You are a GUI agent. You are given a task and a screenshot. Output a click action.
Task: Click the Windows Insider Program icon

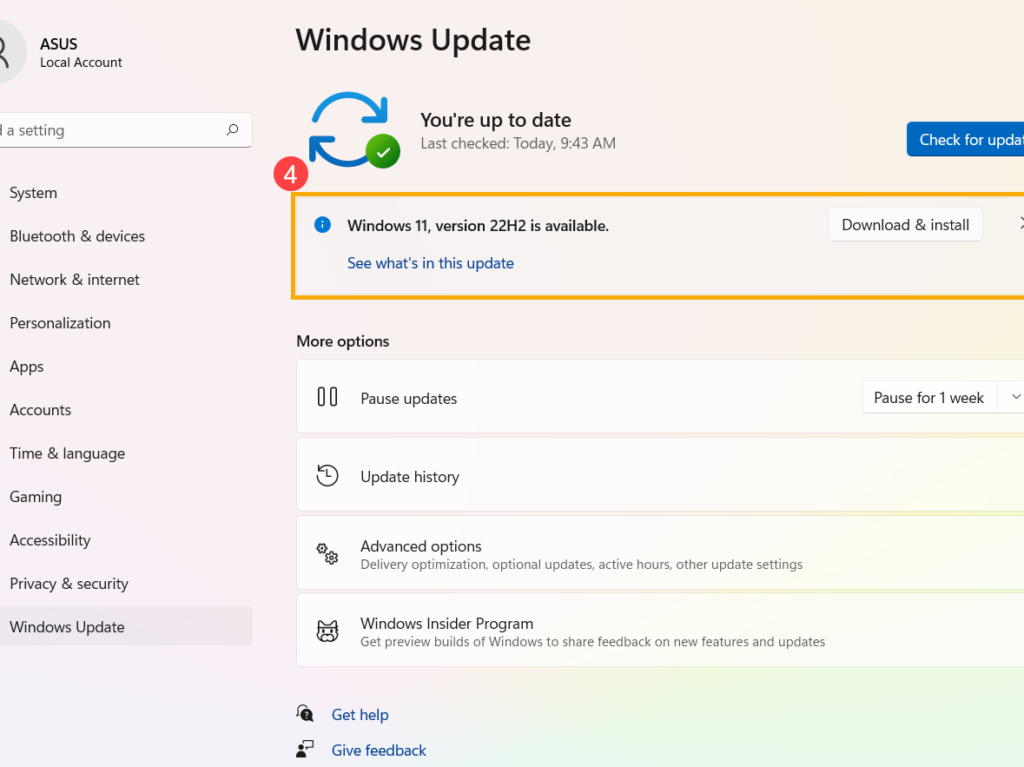327,631
